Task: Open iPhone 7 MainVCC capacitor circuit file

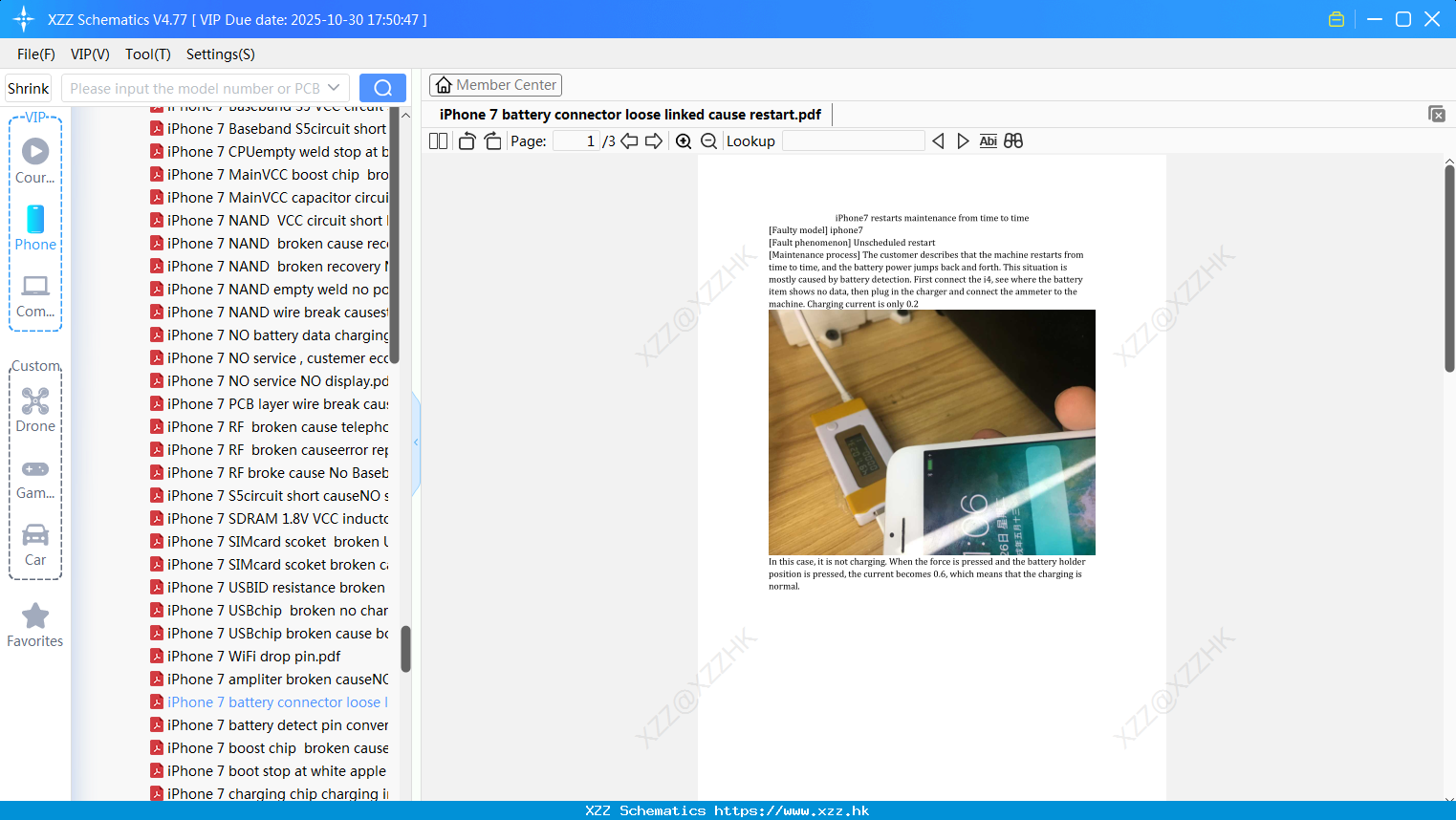Action: (x=270, y=198)
